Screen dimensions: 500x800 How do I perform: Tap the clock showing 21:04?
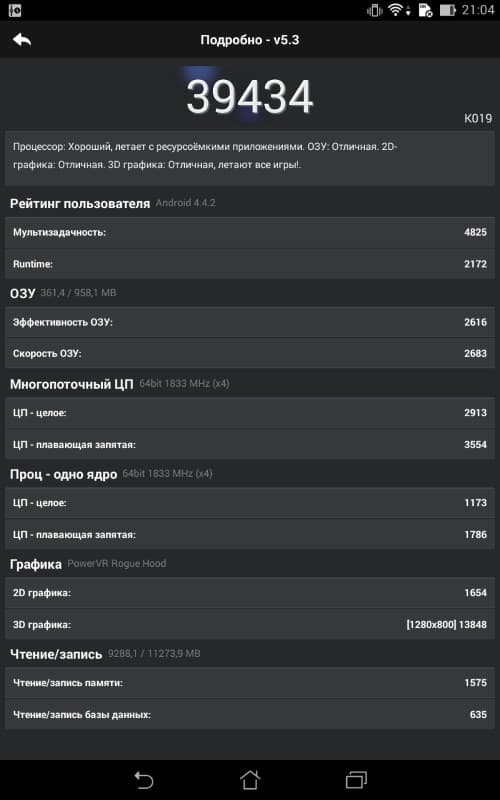pyautogui.click(x=478, y=10)
